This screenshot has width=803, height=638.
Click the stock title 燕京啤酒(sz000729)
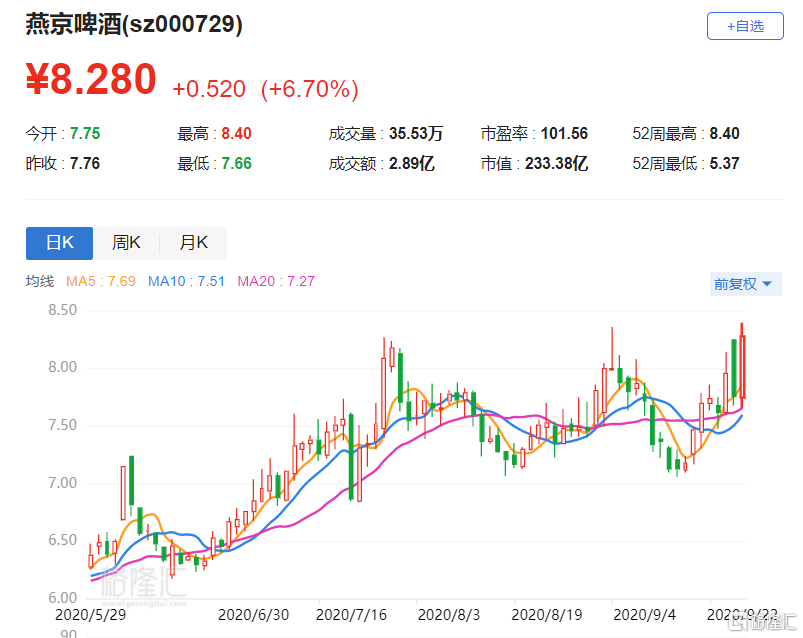(134, 24)
